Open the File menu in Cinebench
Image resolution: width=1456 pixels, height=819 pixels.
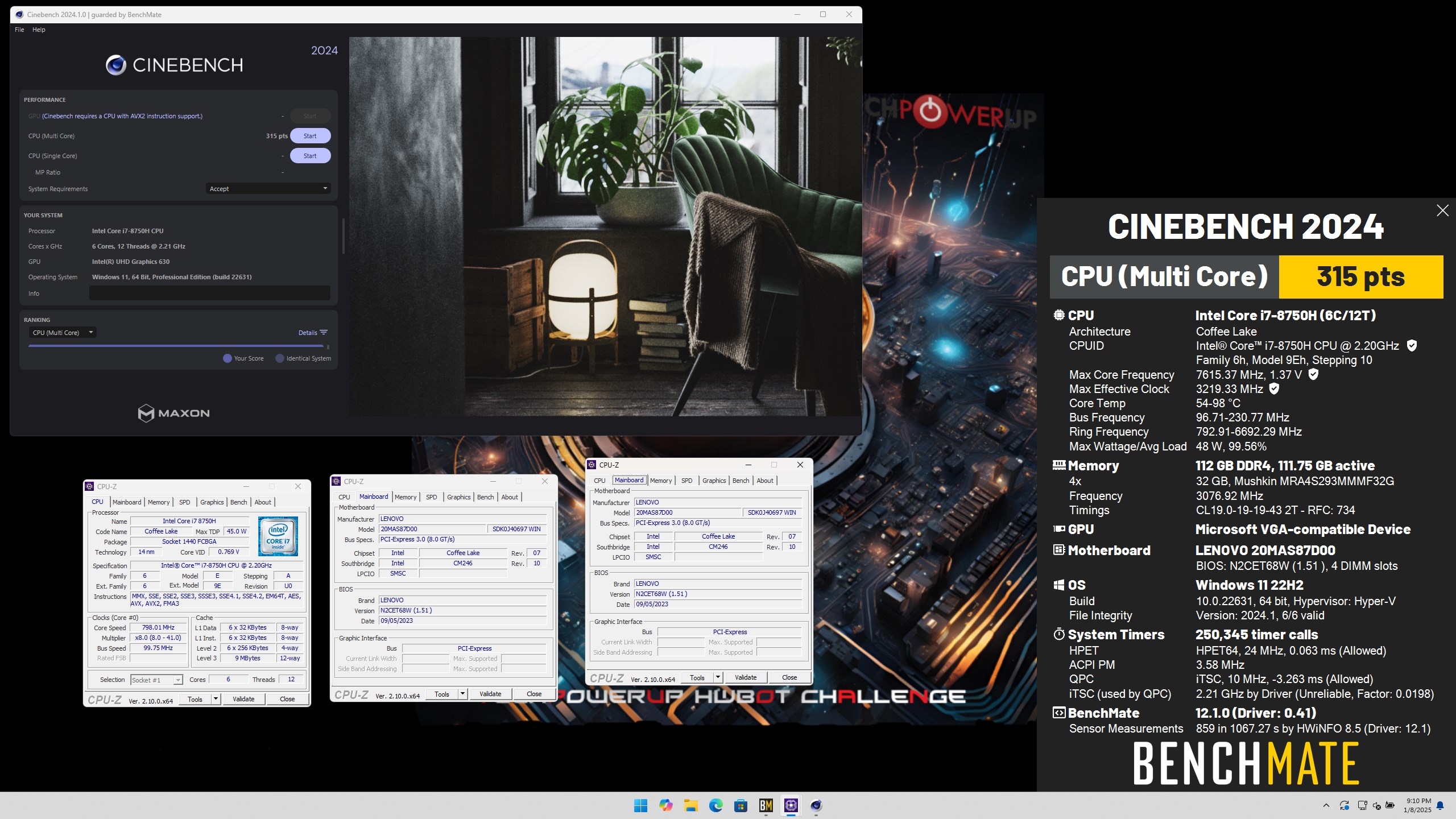point(19,30)
